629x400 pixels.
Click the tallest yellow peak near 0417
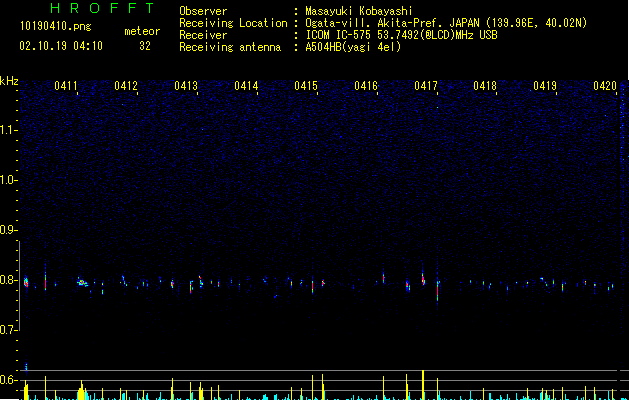(x=423, y=384)
